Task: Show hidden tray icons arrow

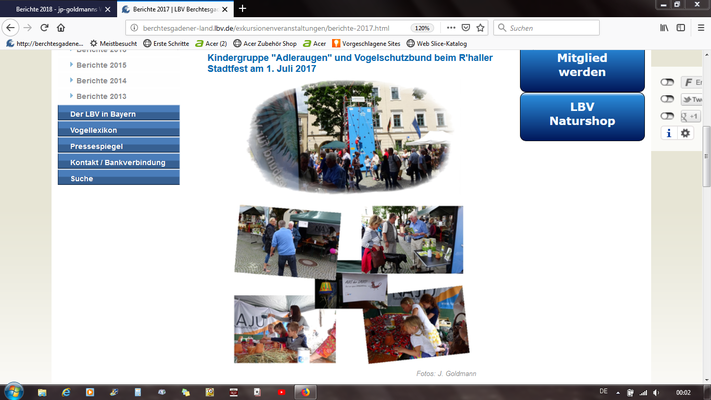Action: [618, 393]
